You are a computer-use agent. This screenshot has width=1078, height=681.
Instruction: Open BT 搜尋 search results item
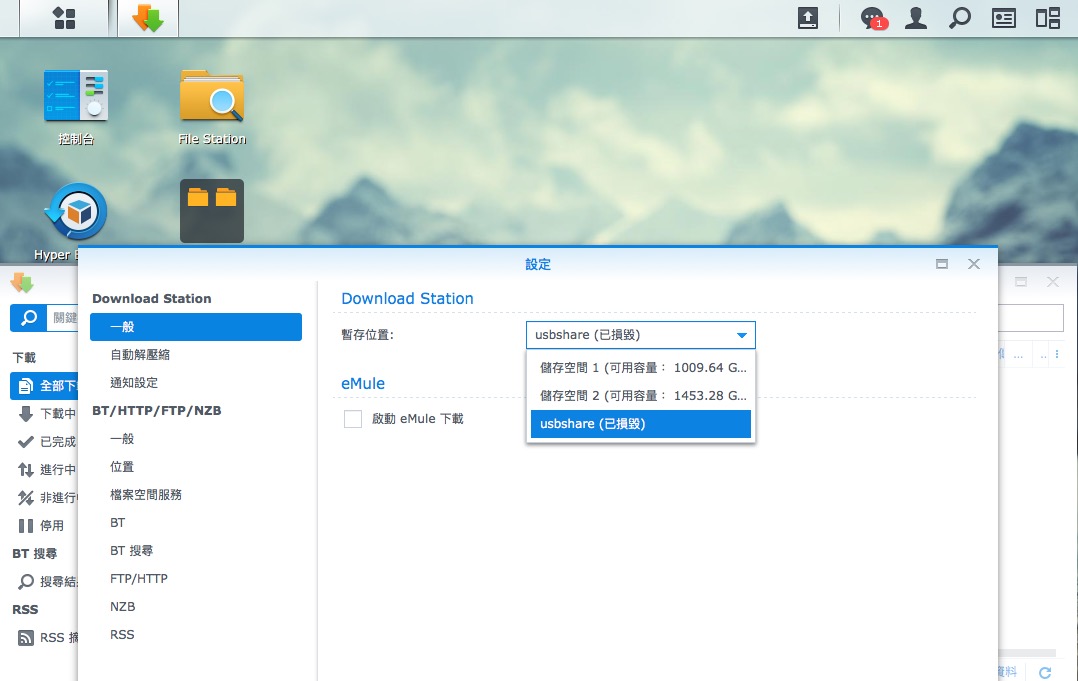45,581
